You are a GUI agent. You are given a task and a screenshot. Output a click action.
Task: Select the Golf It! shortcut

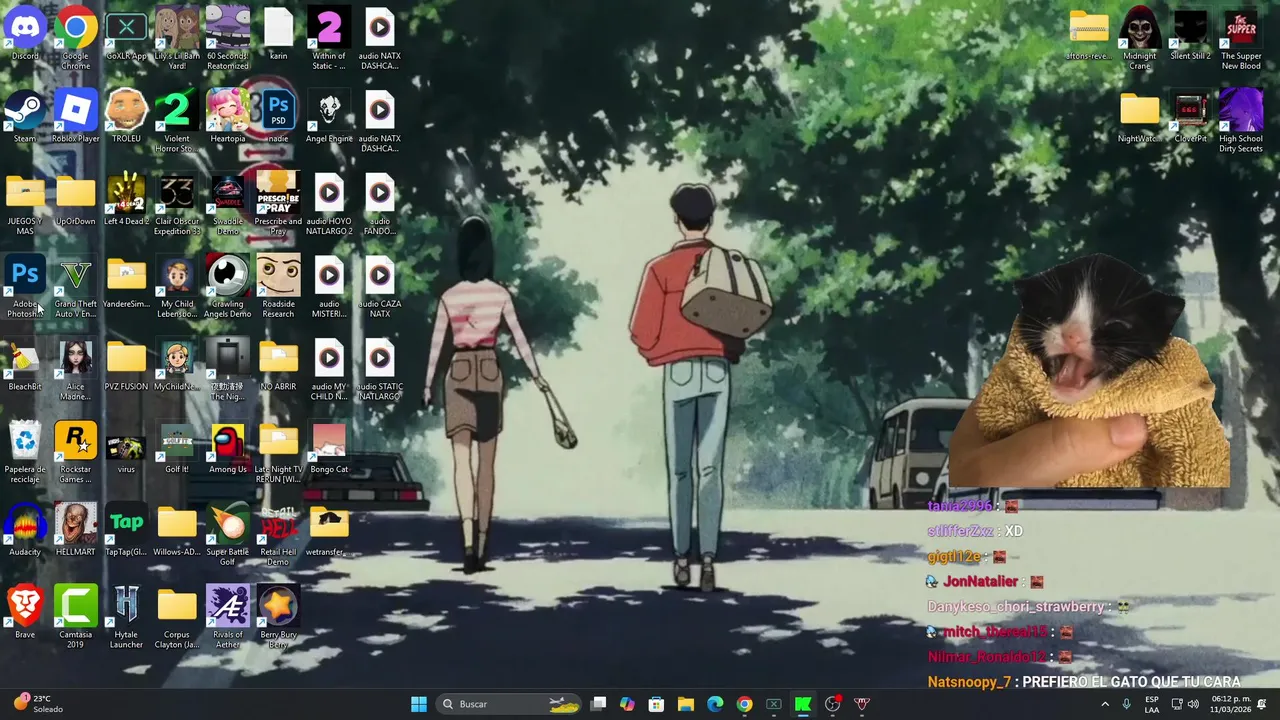[177, 447]
